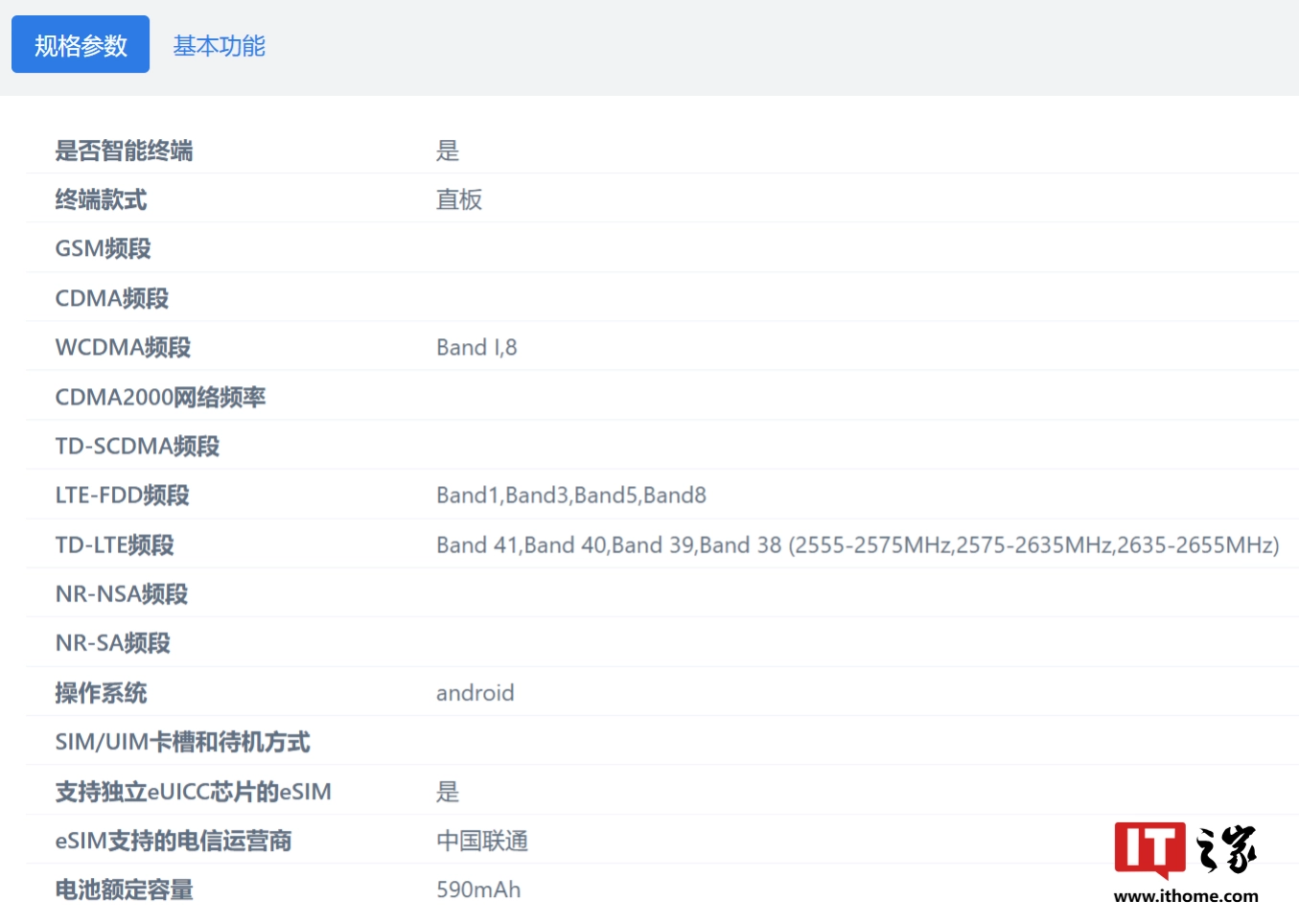Click the 电池额定容量 label
Image resolution: width=1299 pixels, height=924 pixels.
(x=124, y=889)
